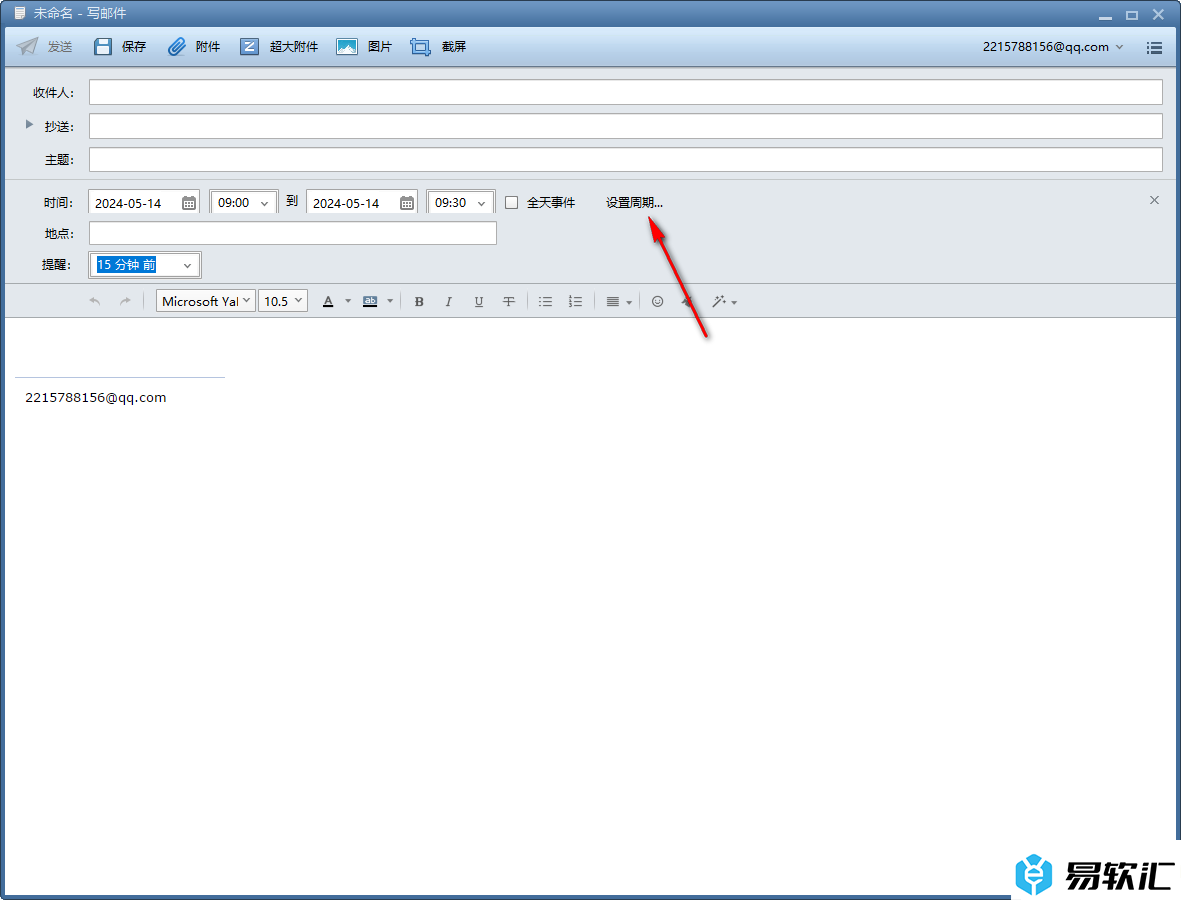Enable the 全天事件 all-day checkbox
The image size is (1181, 900).
511,203
